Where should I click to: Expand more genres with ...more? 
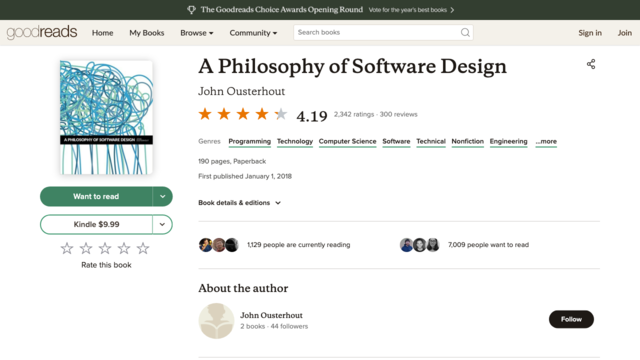tap(546, 142)
